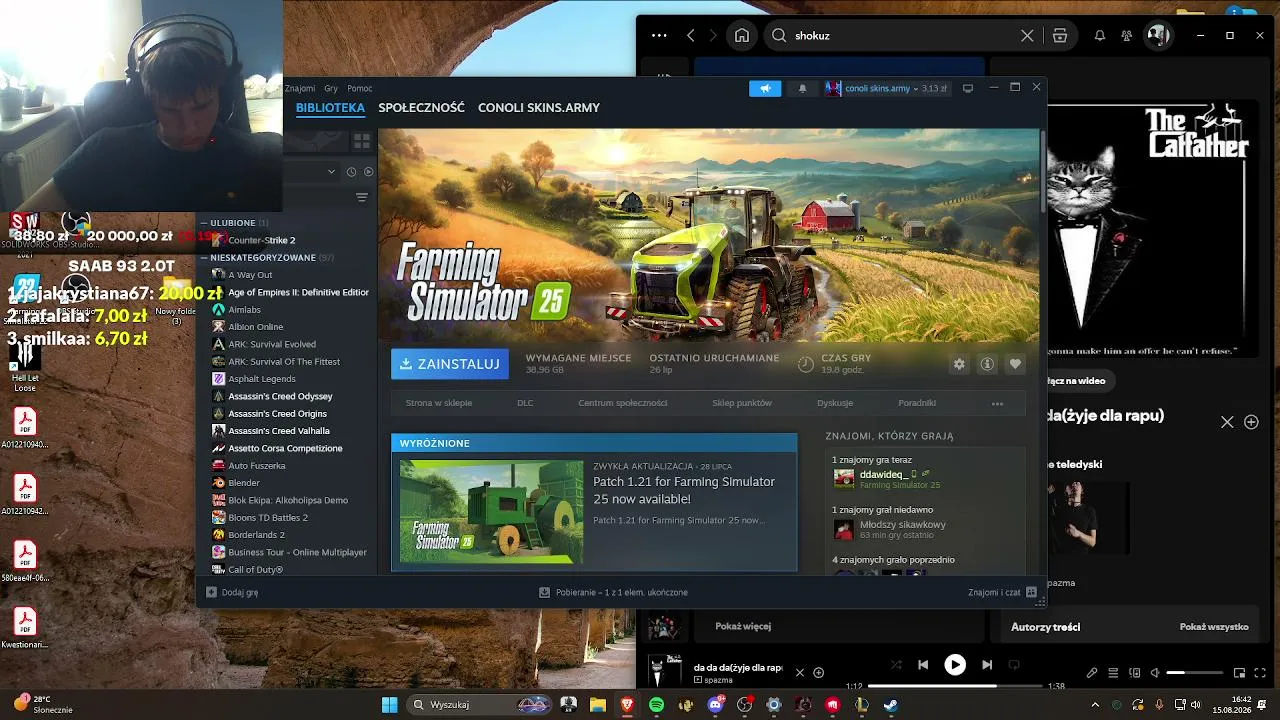Open the Gry menu in Steam

[x=331, y=88]
